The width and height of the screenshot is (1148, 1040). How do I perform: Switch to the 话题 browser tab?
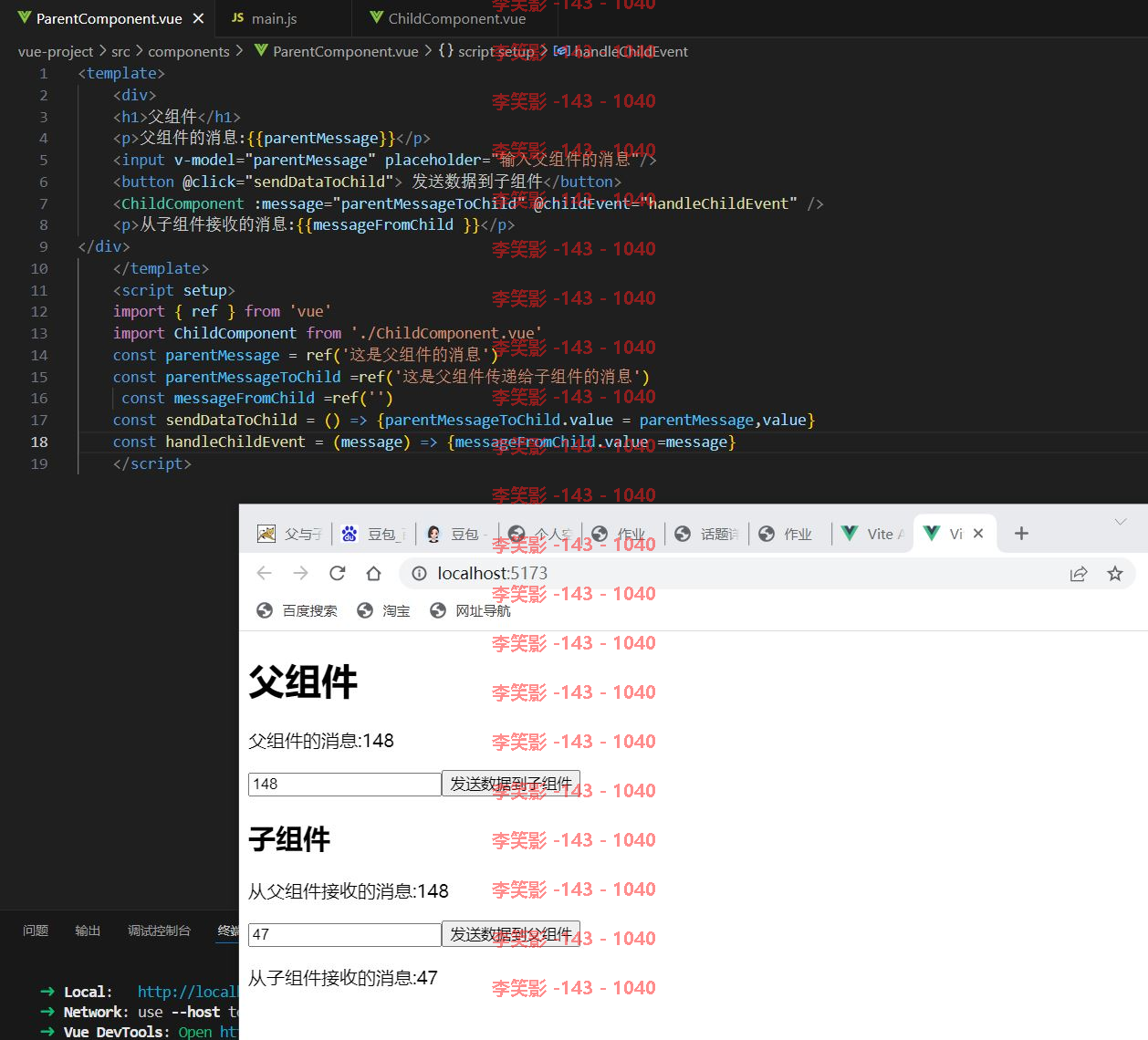(x=707, y=534)
